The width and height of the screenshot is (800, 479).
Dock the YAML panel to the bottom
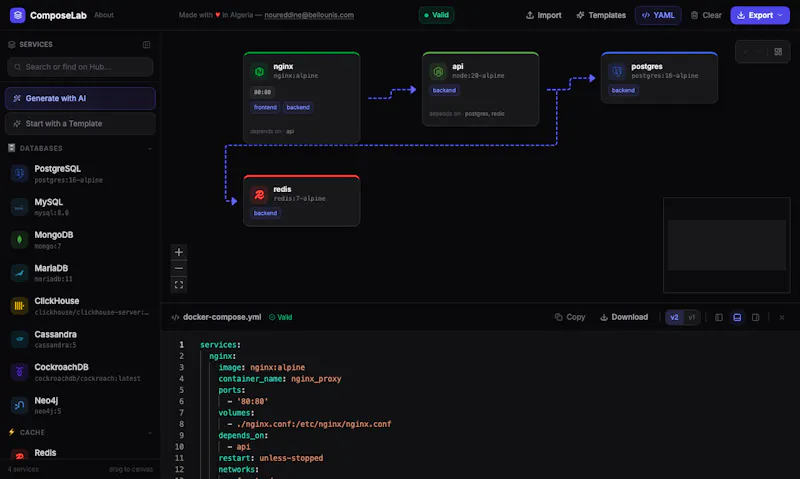737,317
